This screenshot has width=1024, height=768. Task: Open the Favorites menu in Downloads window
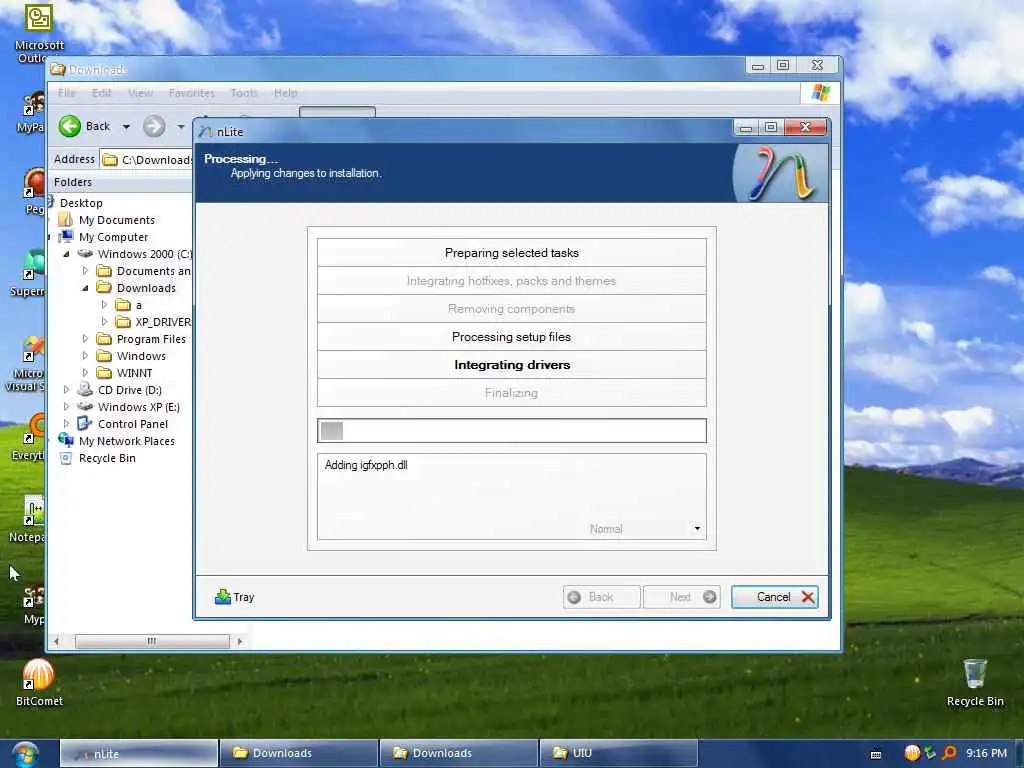191,93
